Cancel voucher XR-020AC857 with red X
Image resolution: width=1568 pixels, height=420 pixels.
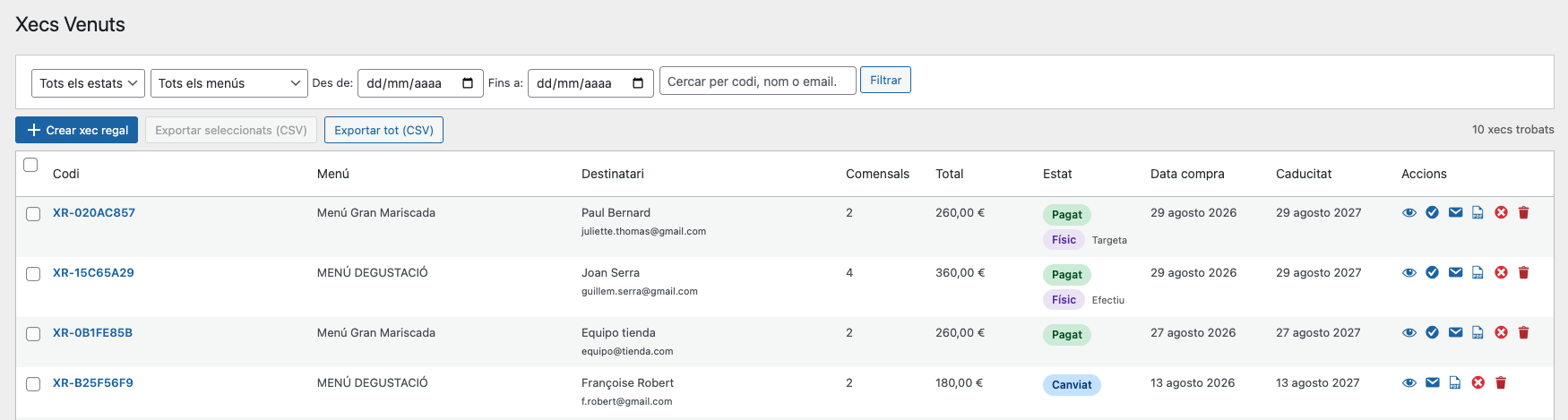tap(1501, 212)
